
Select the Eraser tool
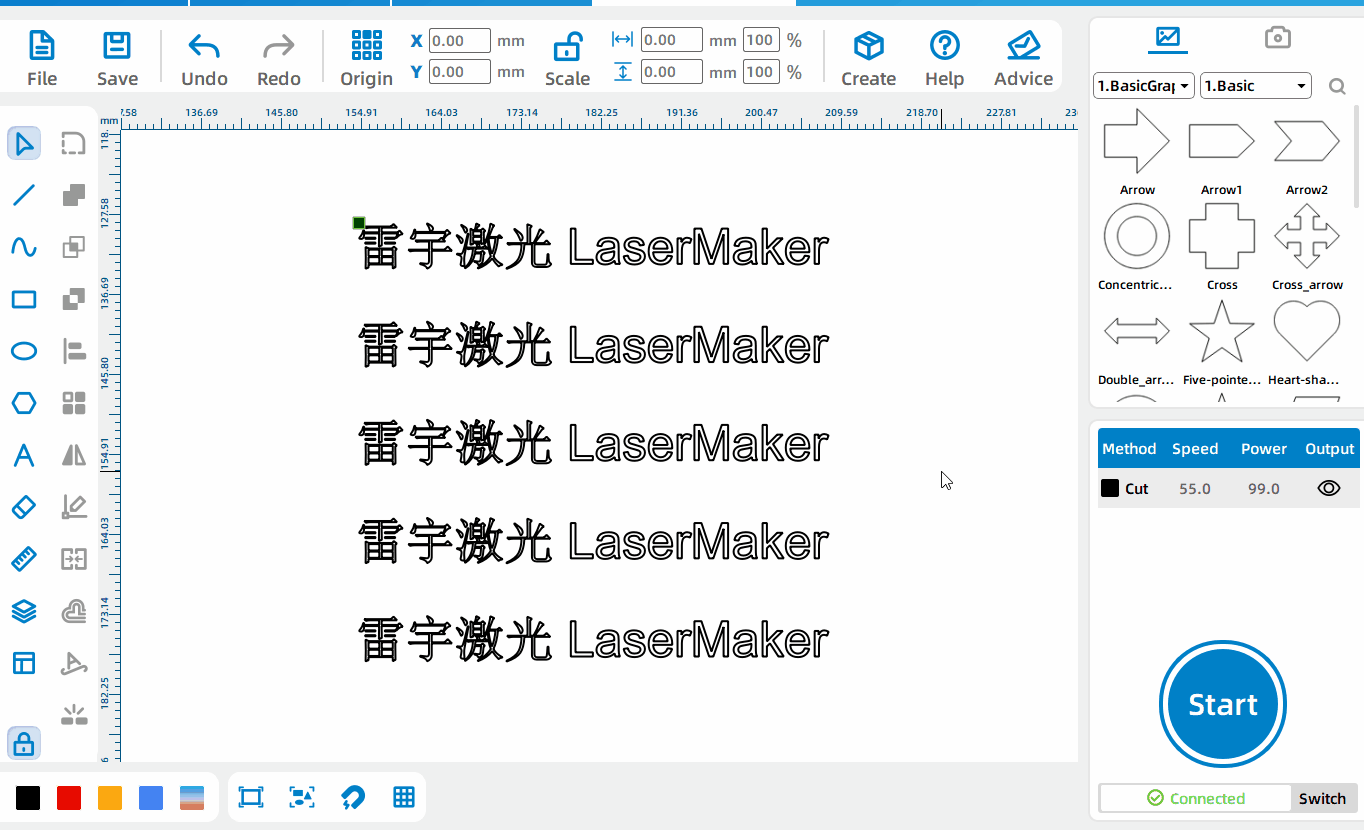[24, 507]
